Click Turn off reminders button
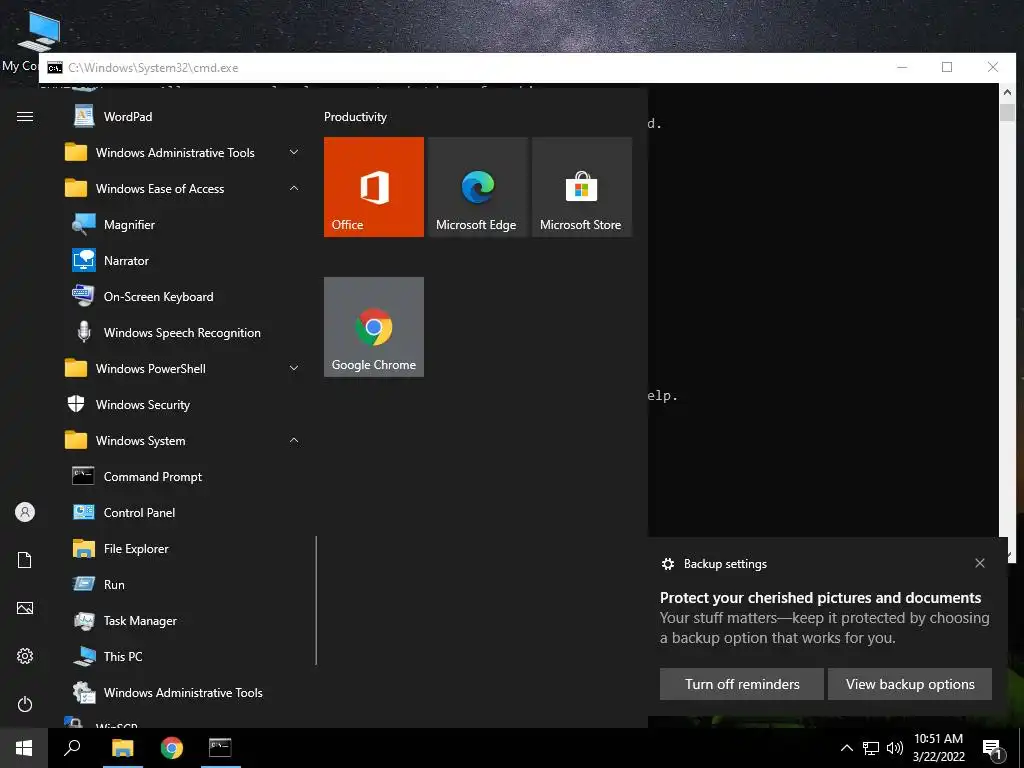Viewport: 1024px width, 768px height. pos(742,684)
